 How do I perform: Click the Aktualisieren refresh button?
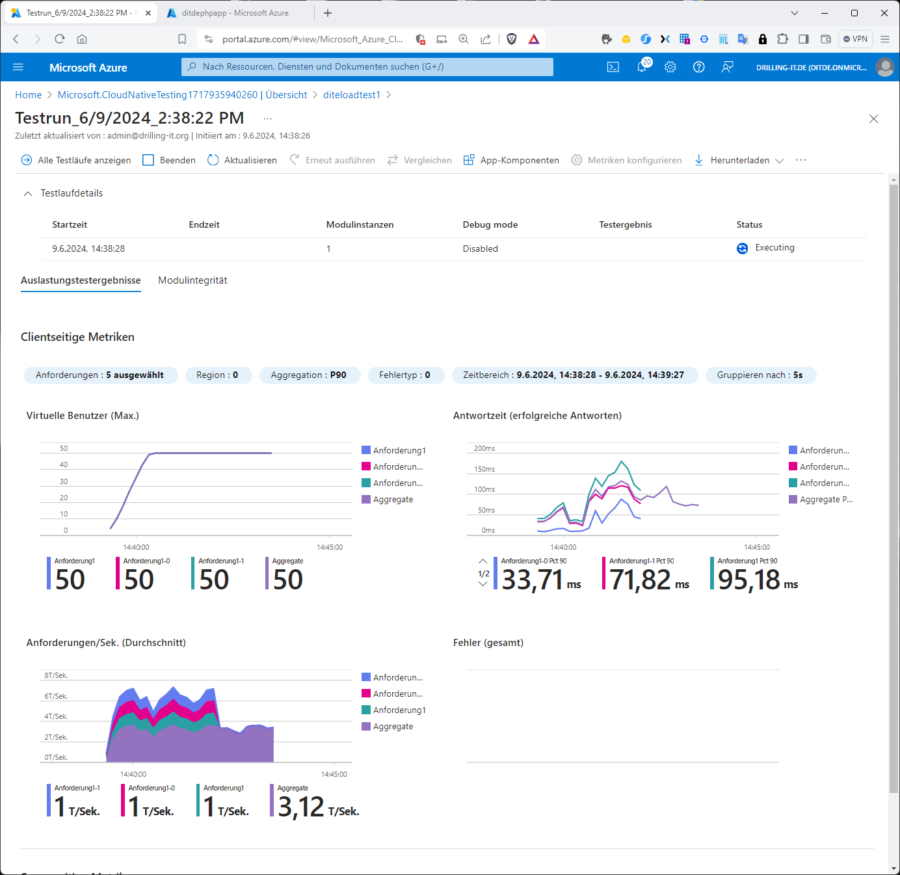241,160
